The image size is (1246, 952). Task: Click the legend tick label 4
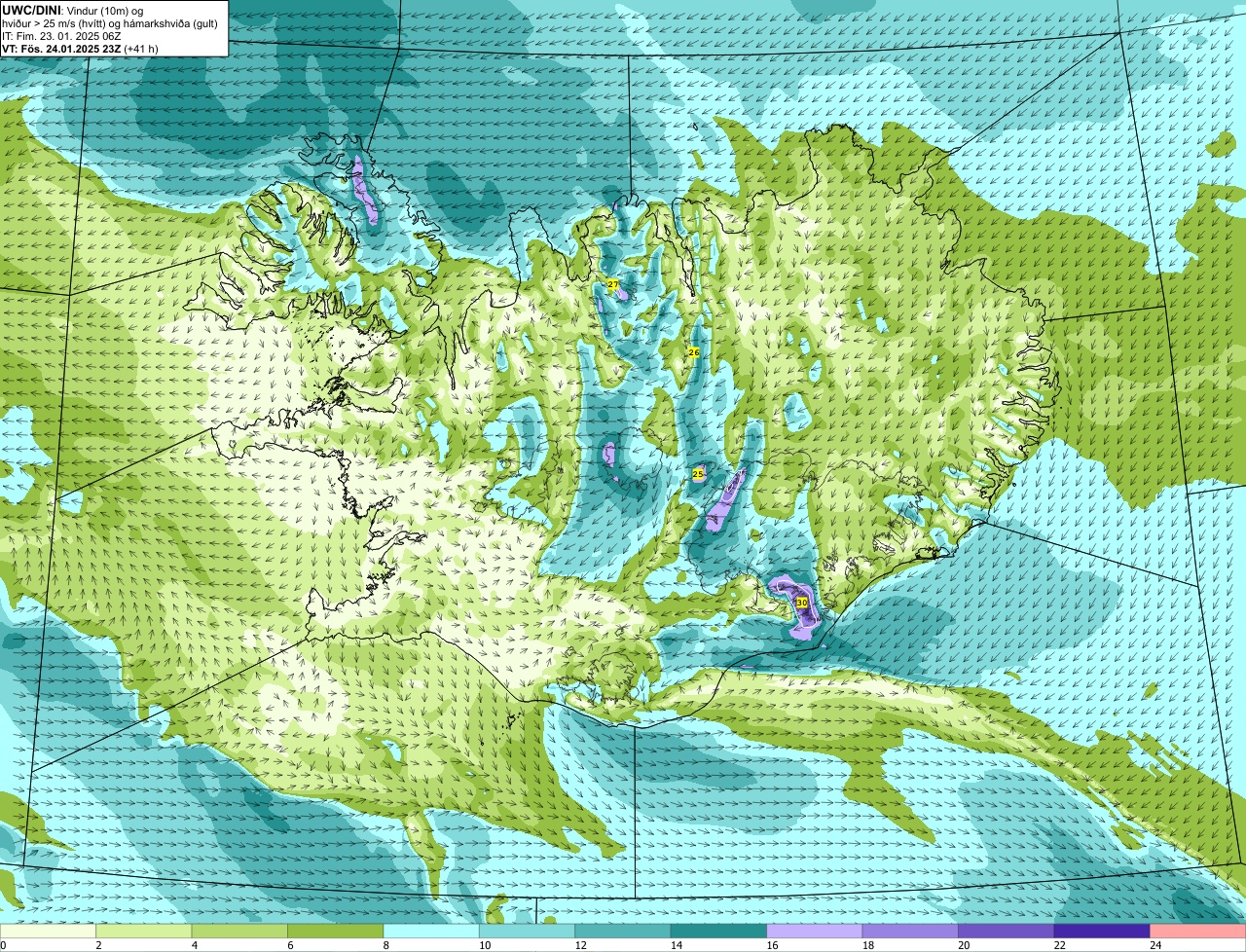(x=195, y=944)
